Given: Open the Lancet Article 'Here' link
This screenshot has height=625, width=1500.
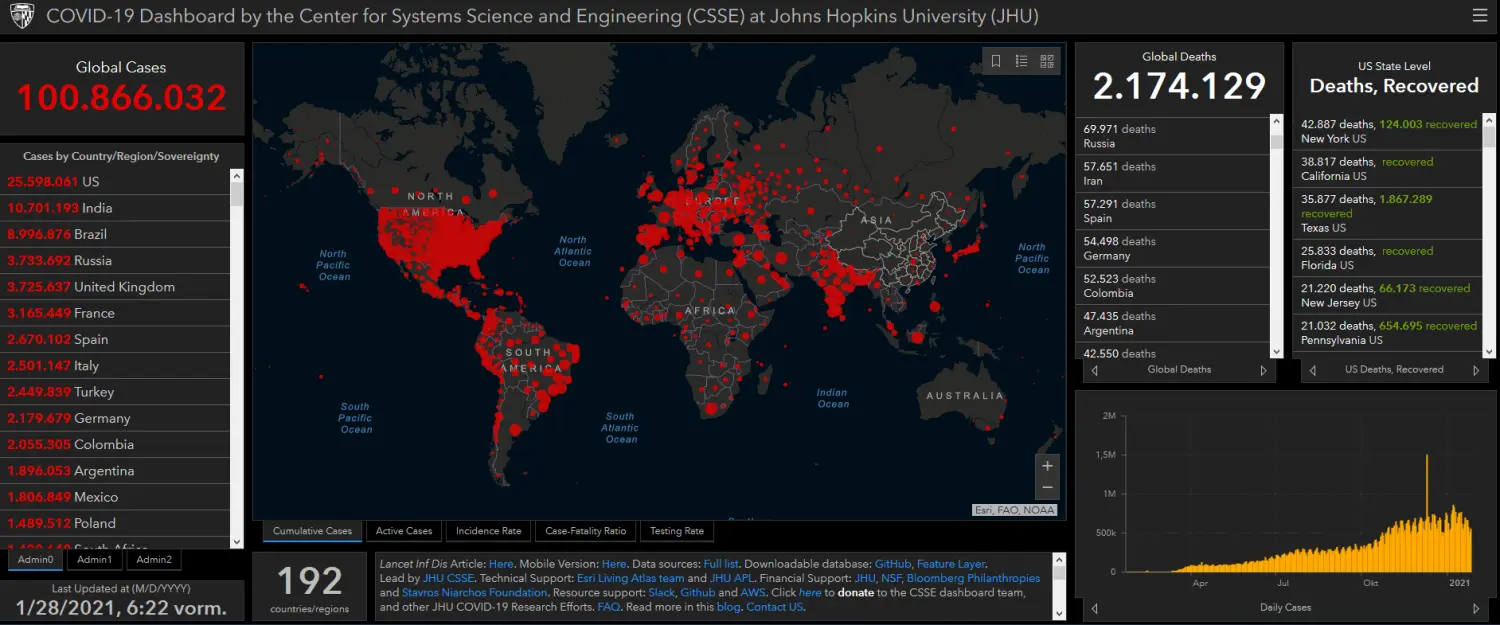Looking at the screenshot, I should (501, 564).
